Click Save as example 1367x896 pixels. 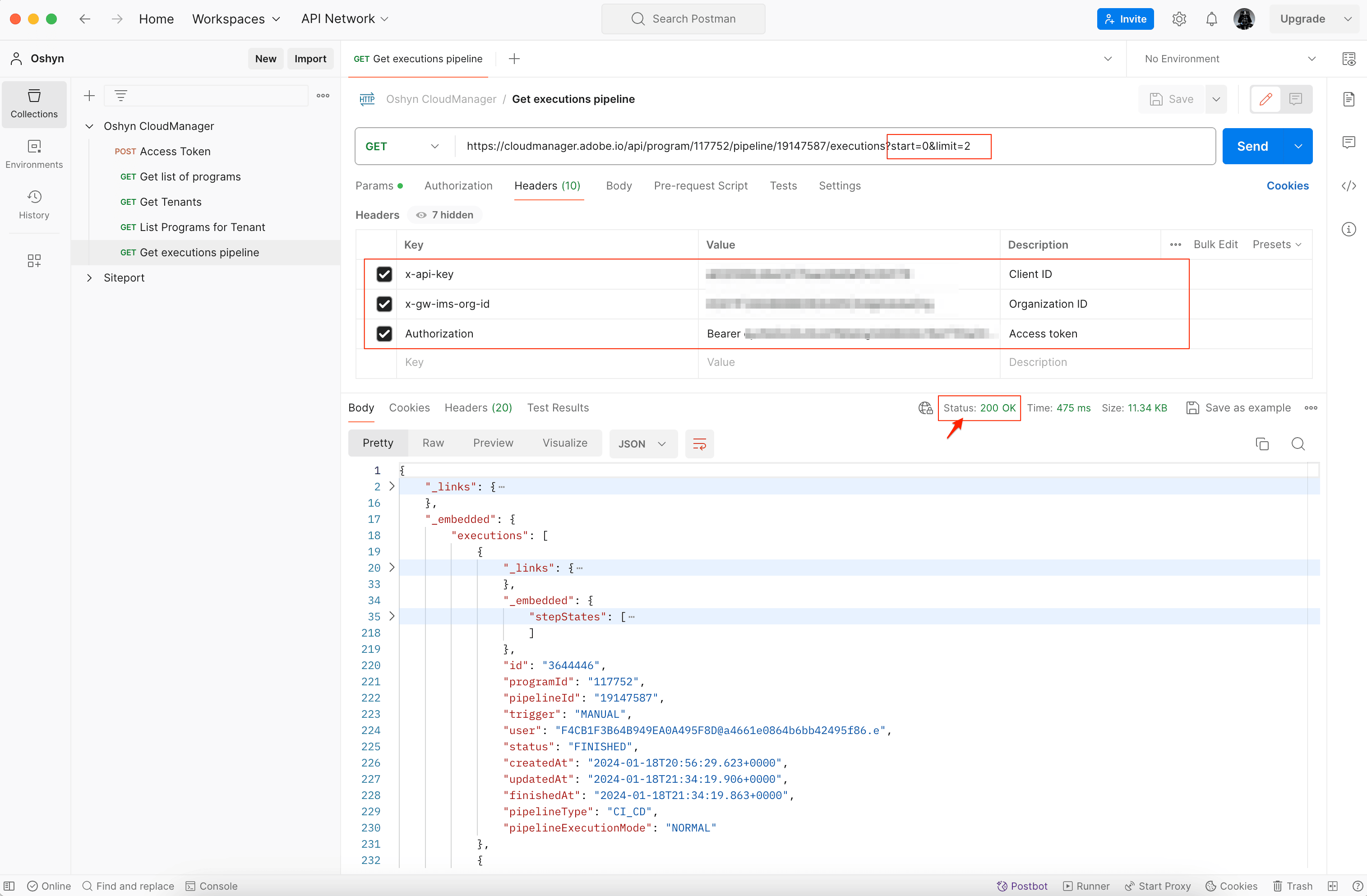1238,408
